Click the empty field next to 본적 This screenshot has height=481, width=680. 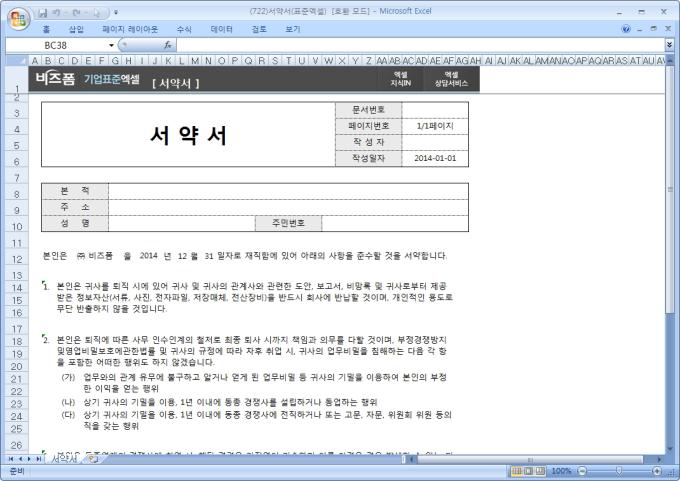[x=288, y=191]
